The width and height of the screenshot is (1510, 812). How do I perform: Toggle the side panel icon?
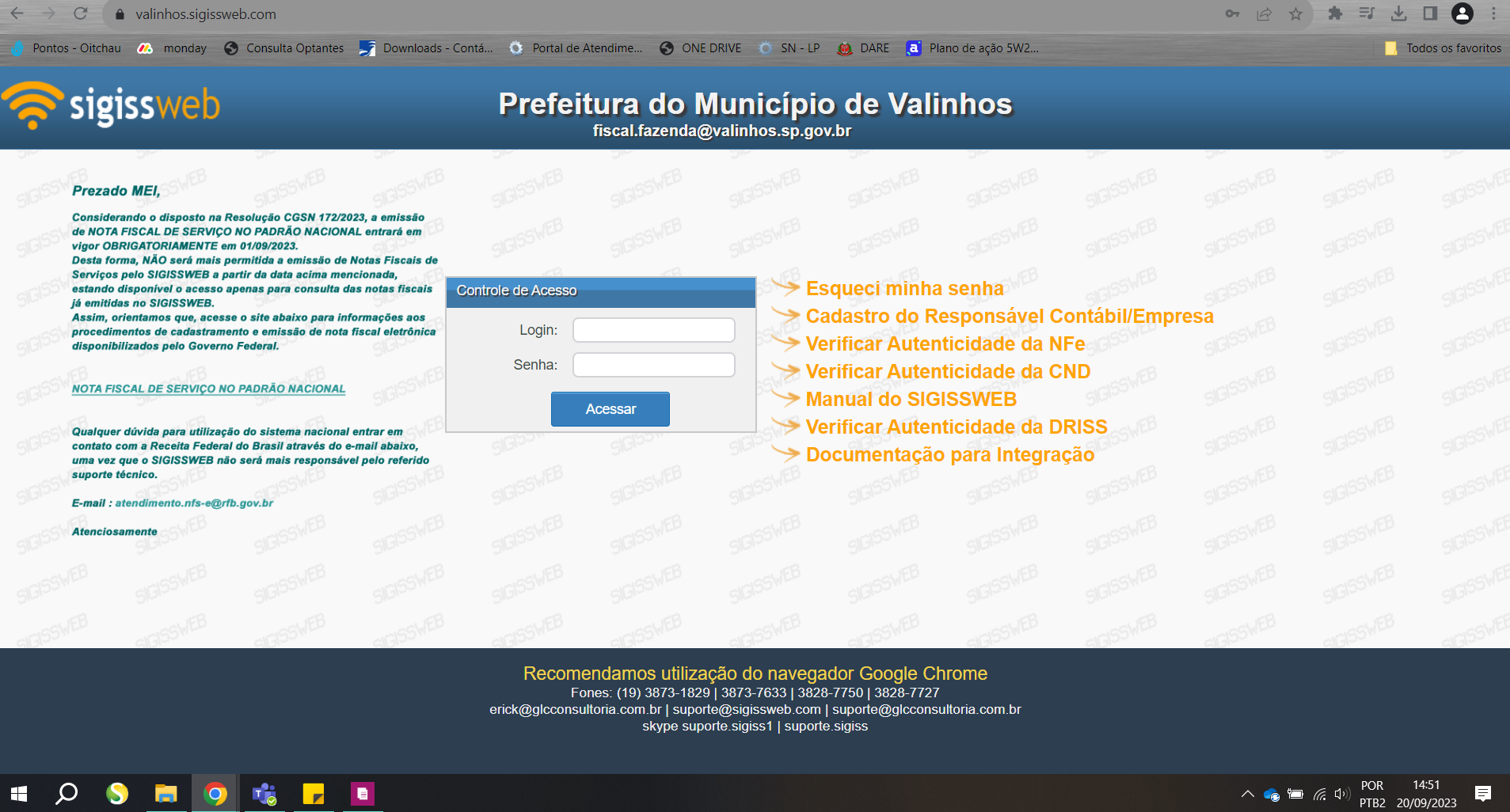pyautogui.click(x=1430, y=13)
